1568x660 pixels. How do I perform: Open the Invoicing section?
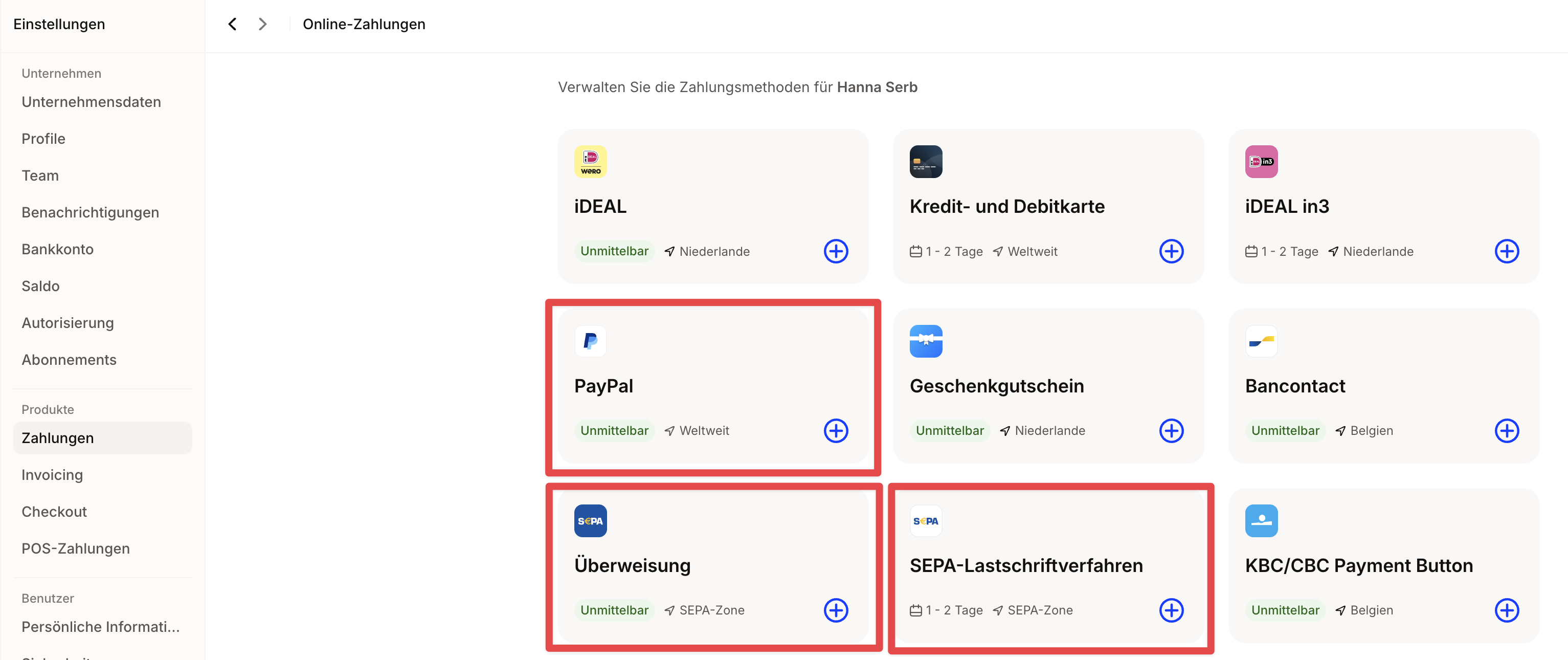click(x=52, y=475)
